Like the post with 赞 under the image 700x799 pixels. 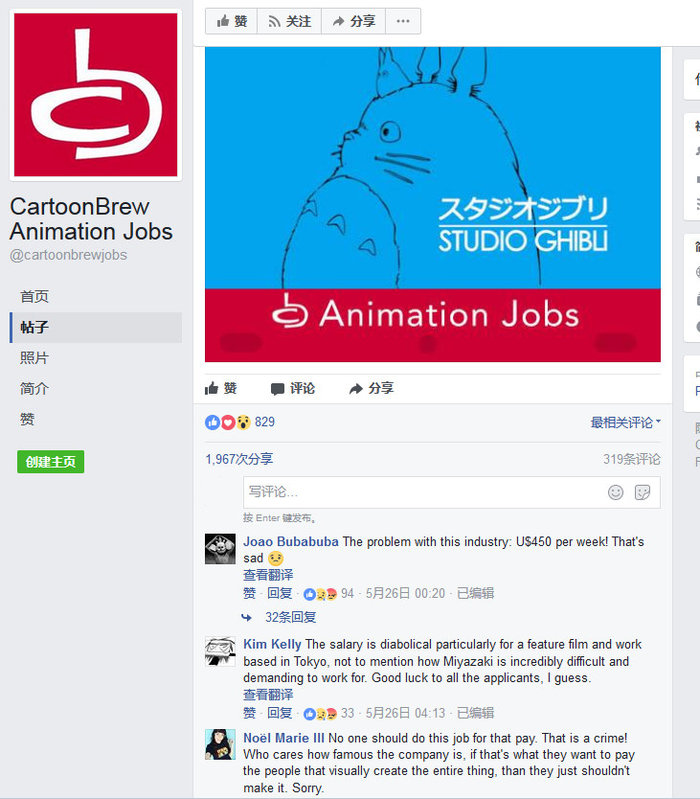[221, 388]
